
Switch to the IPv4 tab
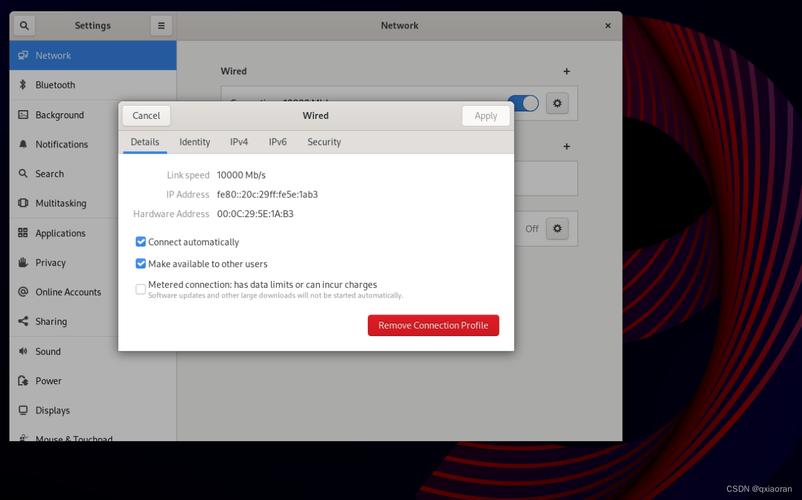[239, 142]
